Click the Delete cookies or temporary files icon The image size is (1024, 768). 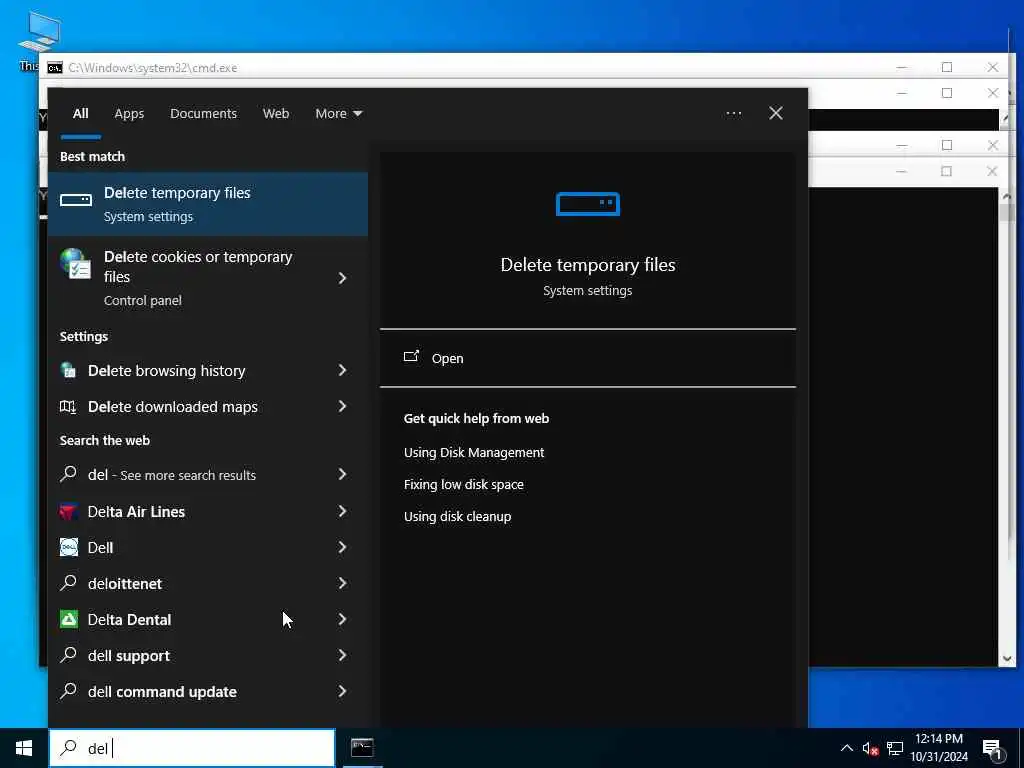[75, 263]
